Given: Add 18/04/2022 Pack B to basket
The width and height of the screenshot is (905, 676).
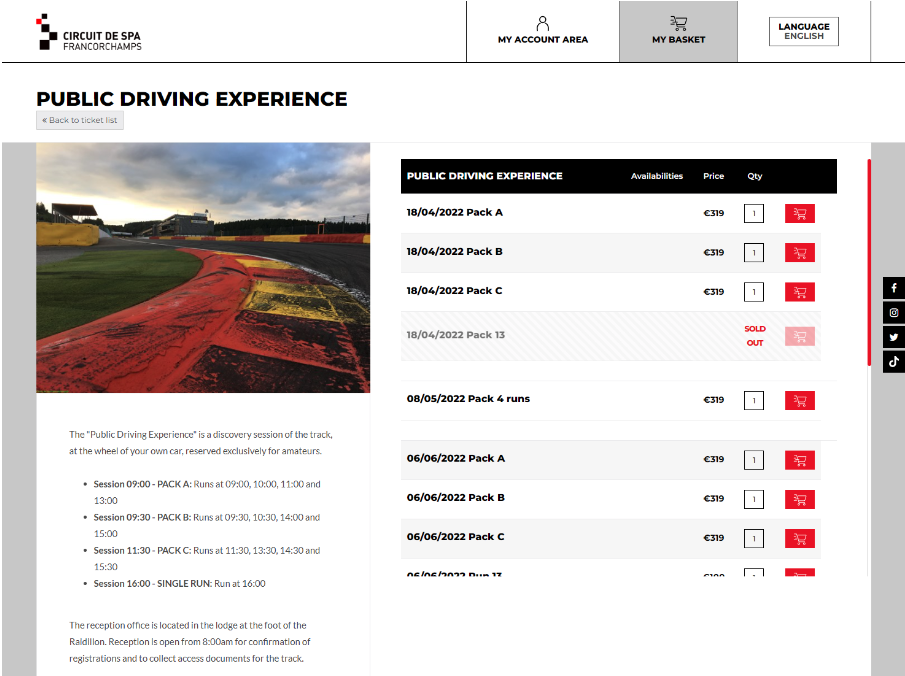Looking at the screenshot, I should (x=799, y=253).
